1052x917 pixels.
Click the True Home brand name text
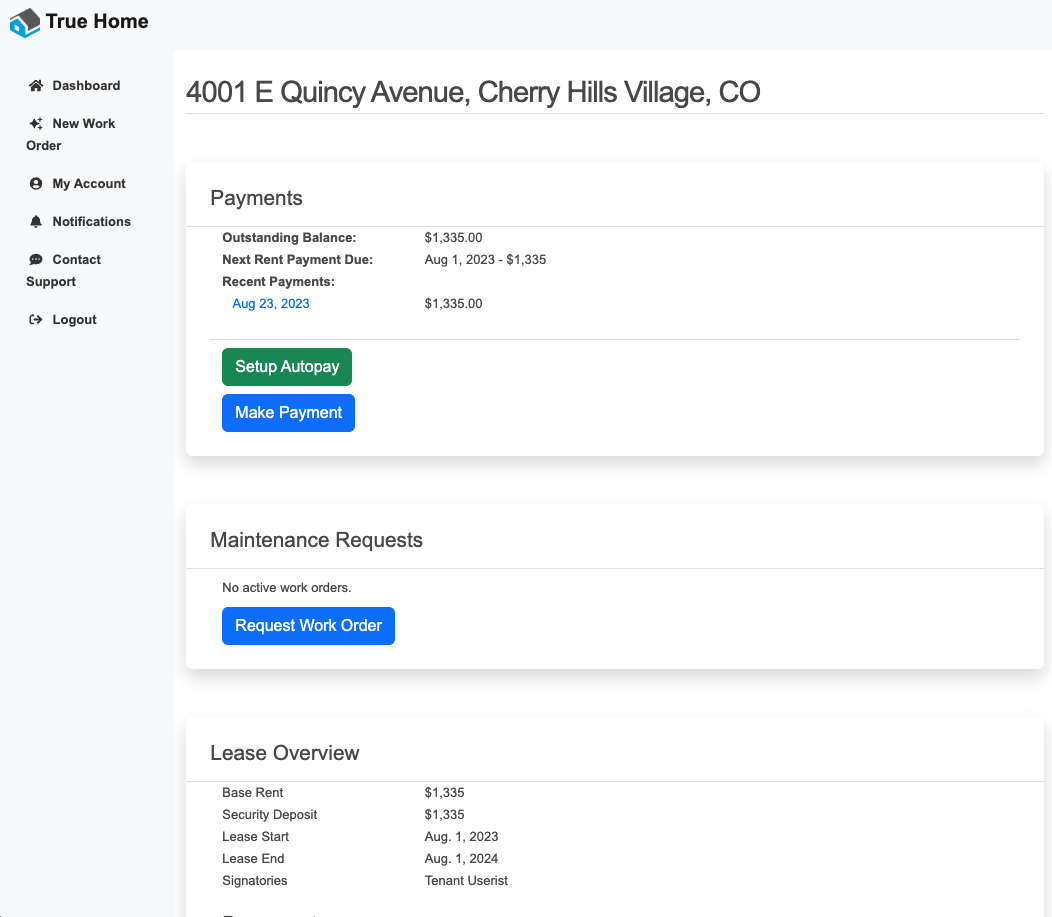pos(97,21)
